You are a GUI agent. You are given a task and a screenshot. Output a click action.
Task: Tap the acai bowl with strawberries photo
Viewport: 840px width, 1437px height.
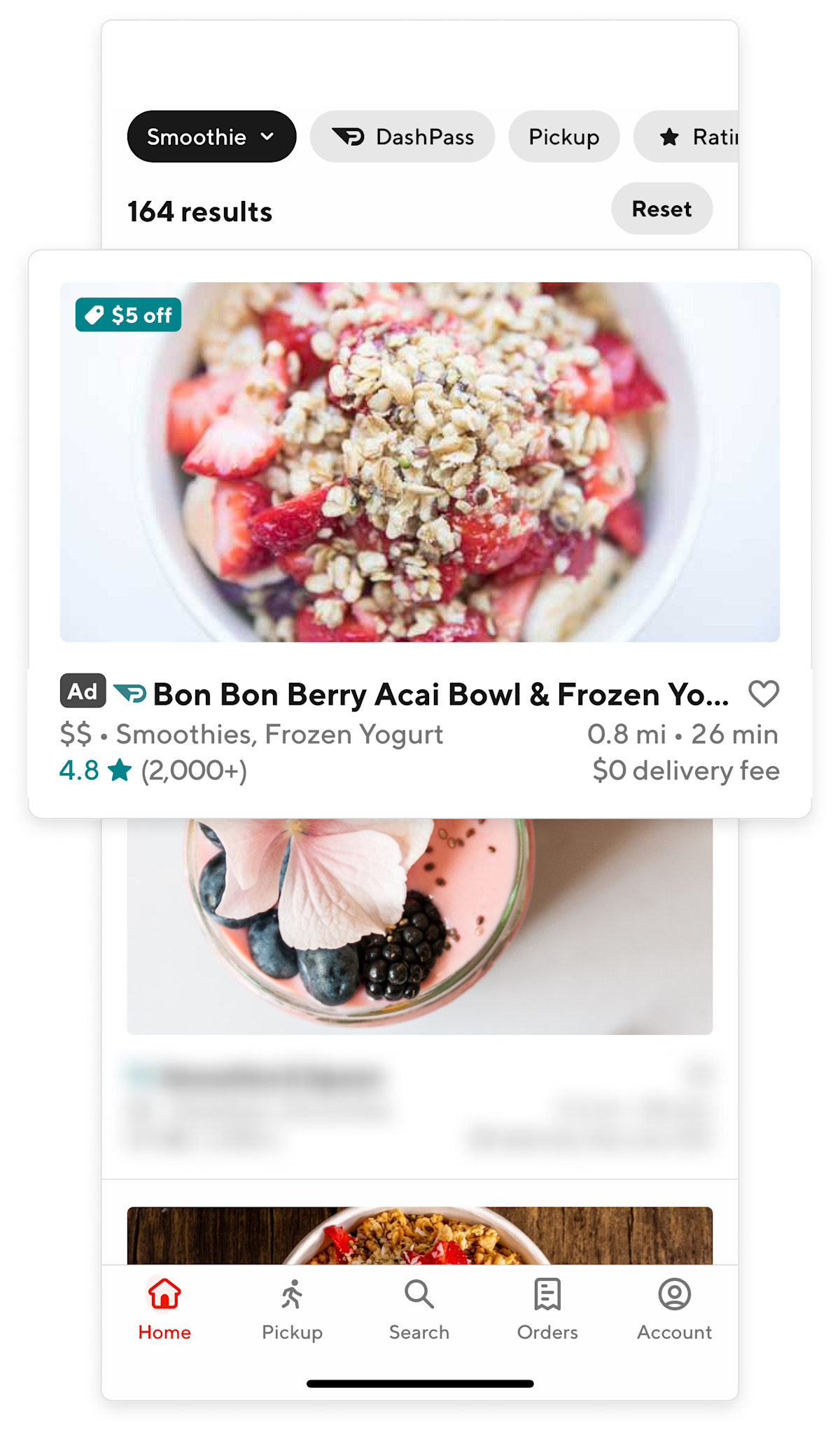(x=420, y=462)
